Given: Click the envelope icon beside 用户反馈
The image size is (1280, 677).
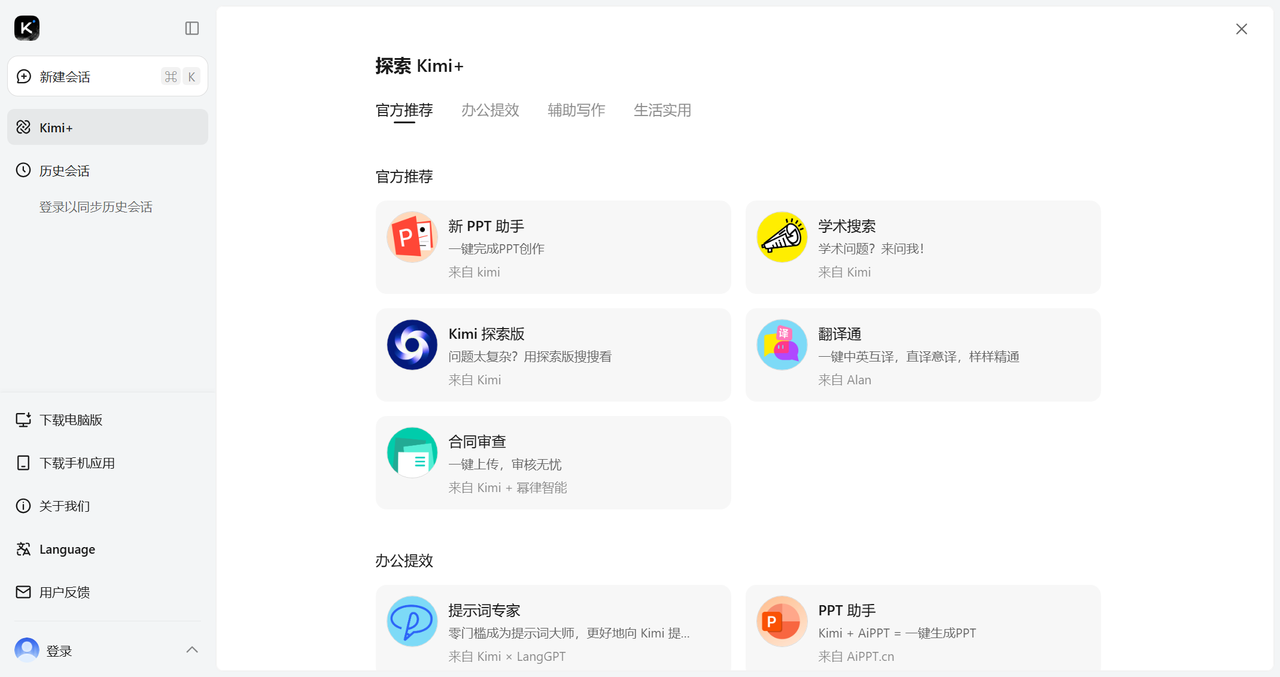Looking at the screenshot, I should pyautogui.click(x=24, y=592).
